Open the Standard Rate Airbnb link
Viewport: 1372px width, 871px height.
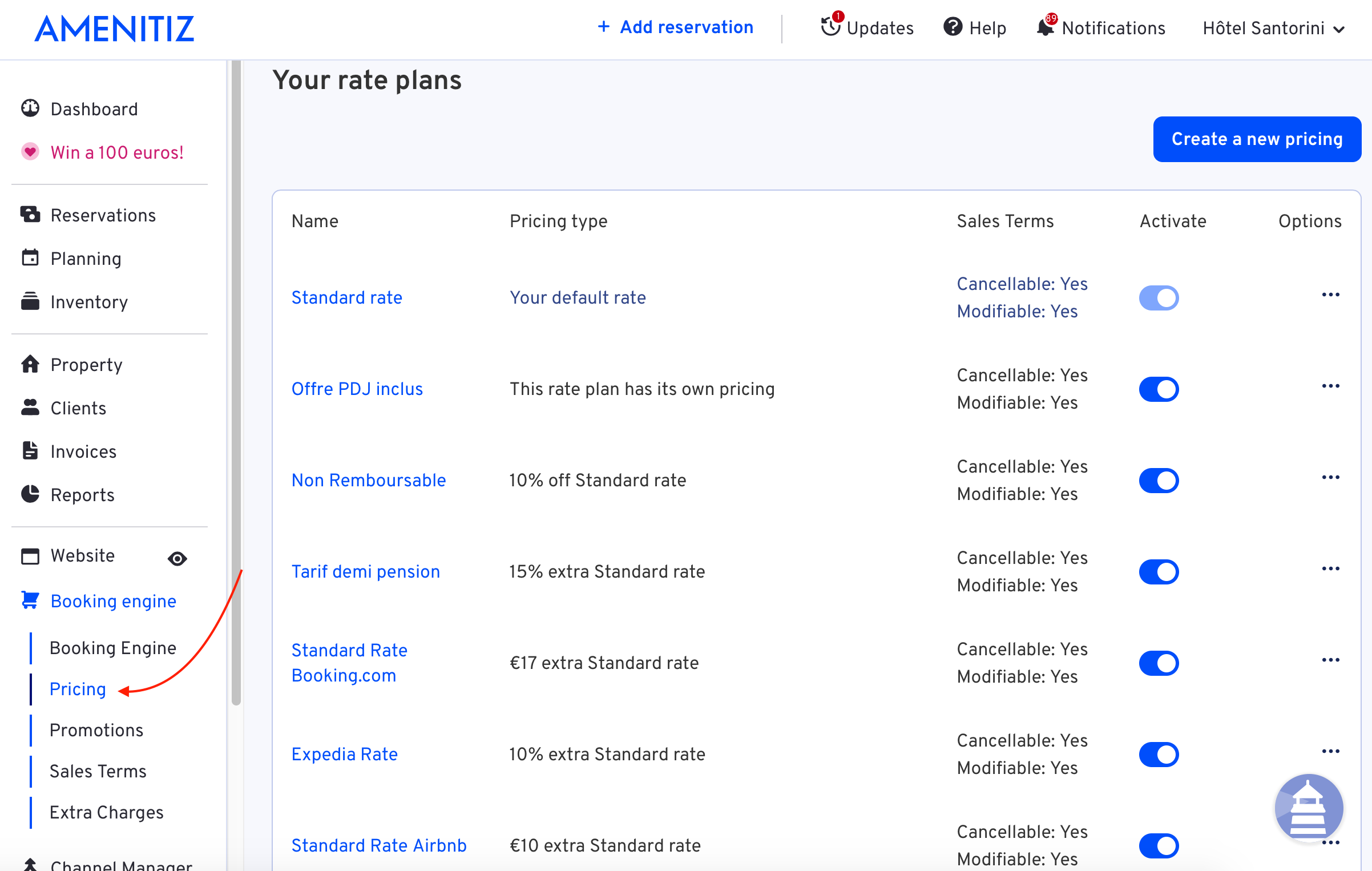379,845
